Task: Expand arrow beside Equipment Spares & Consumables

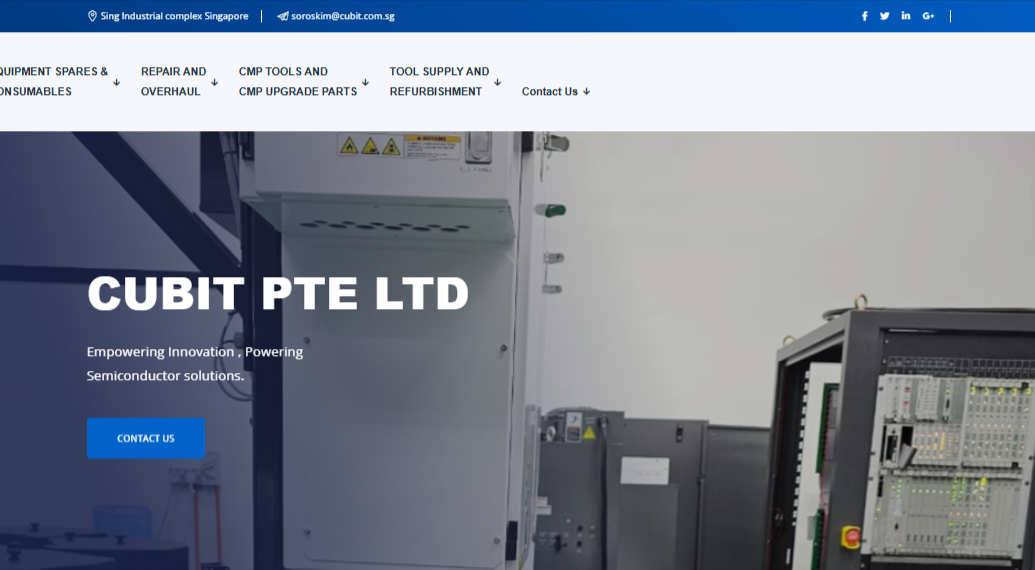Action: (117, 82)
